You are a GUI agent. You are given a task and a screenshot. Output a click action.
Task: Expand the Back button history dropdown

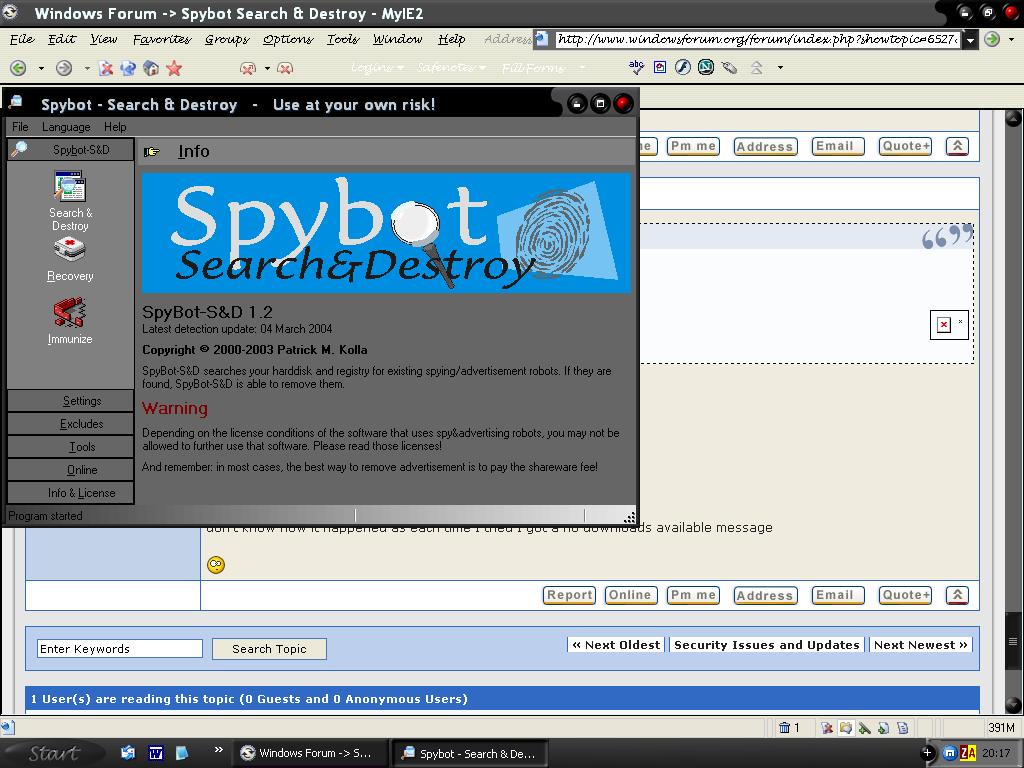tap(41, 68)
